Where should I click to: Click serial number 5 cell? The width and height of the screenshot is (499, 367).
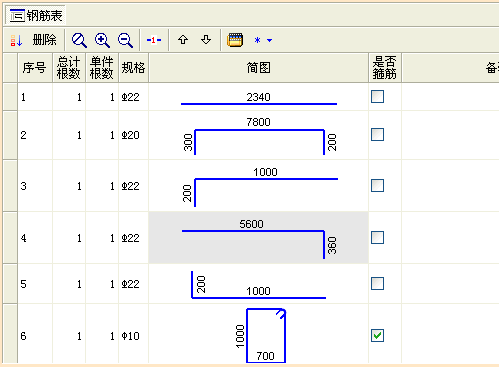pyautogui.click(x=35, y=284)
